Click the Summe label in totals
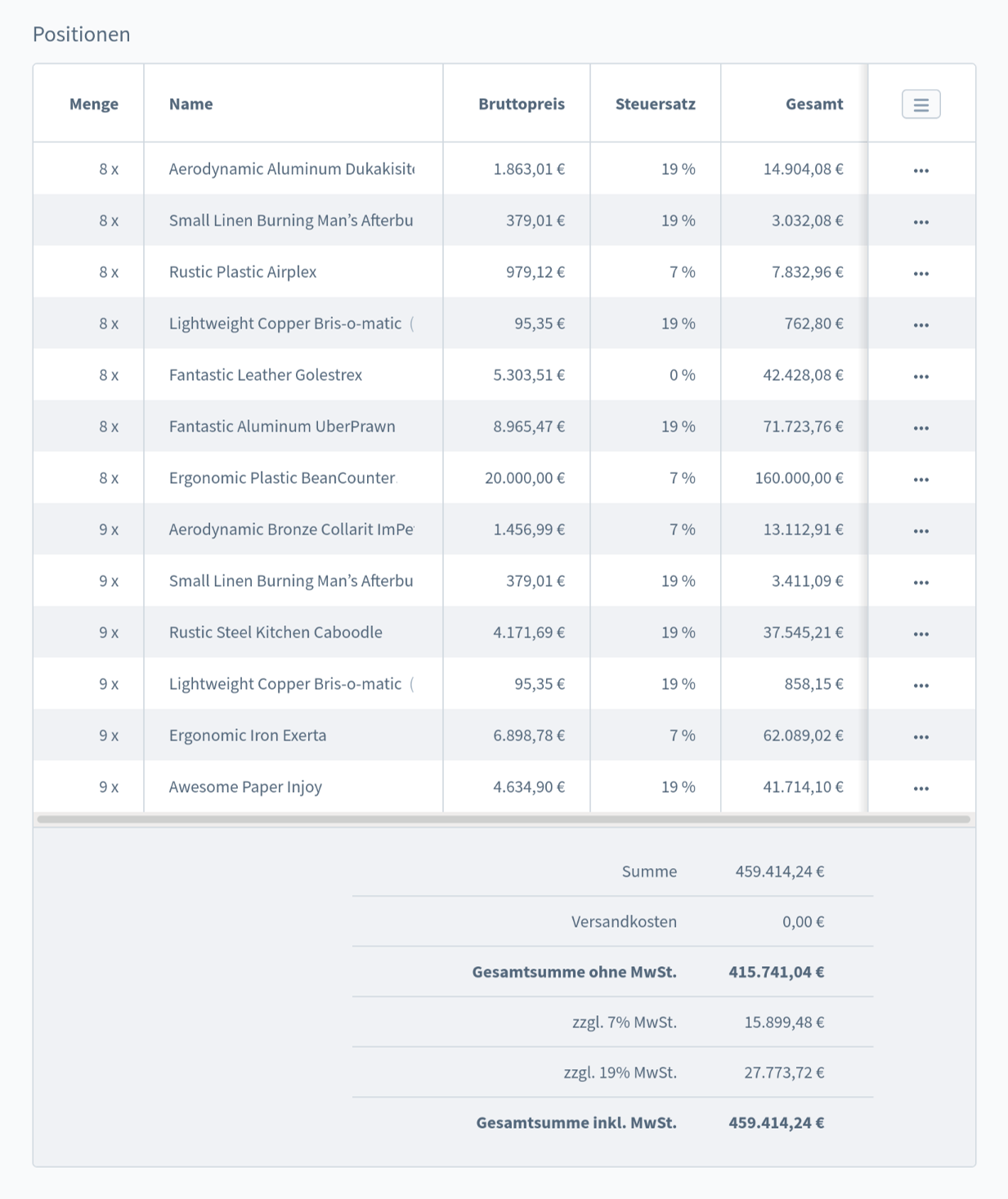This screenshot has width=1008, height=1199. (649, 871)
